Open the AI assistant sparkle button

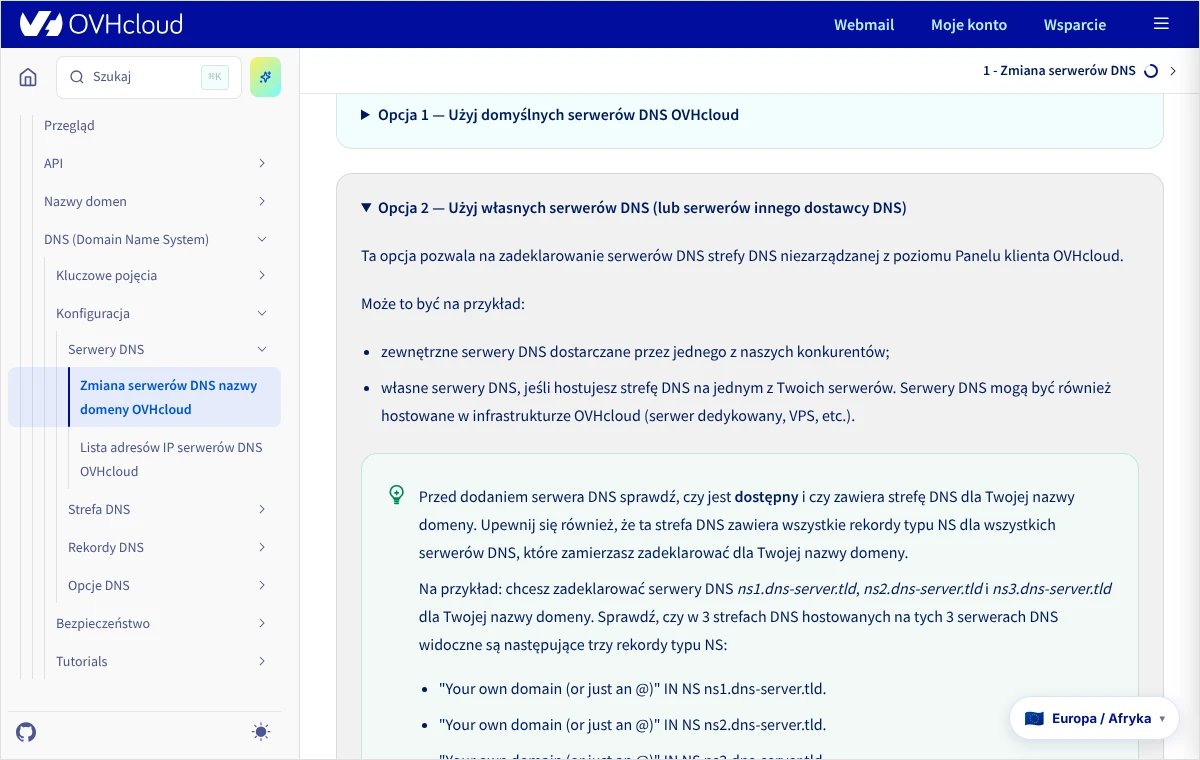[266, 77]
